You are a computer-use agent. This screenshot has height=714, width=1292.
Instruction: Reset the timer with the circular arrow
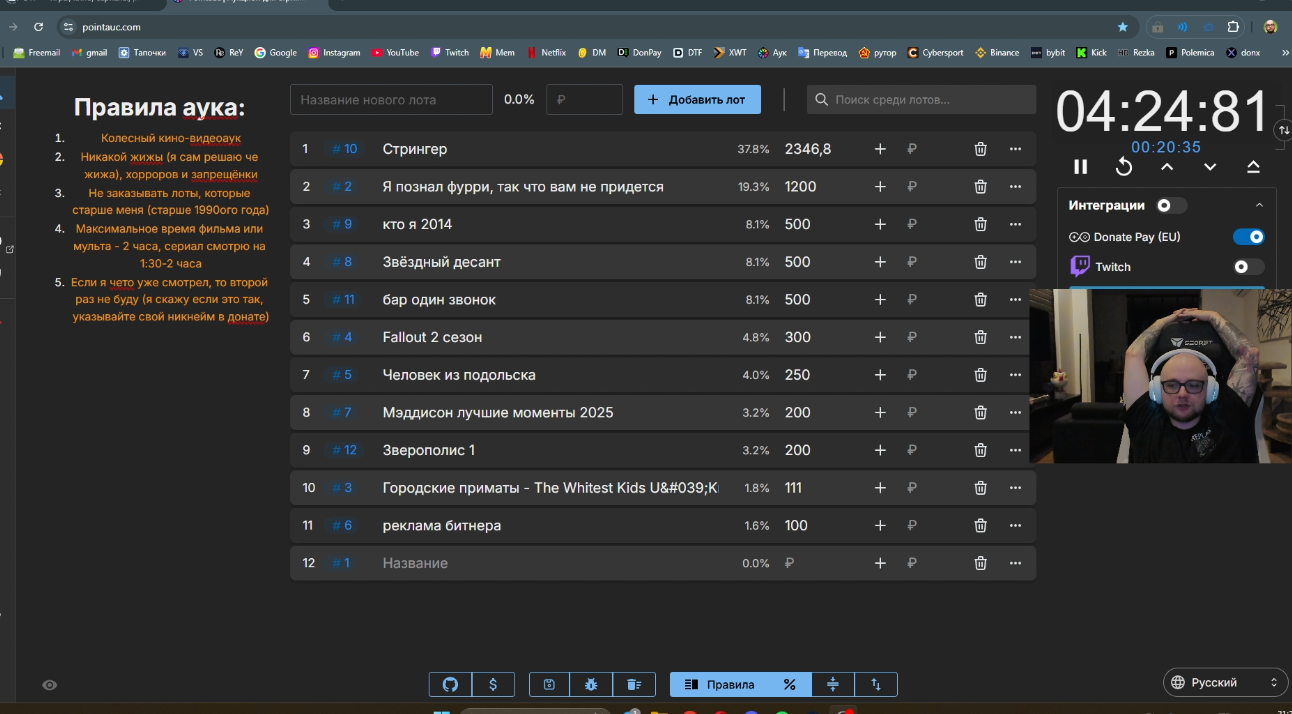pos(1124,167)
